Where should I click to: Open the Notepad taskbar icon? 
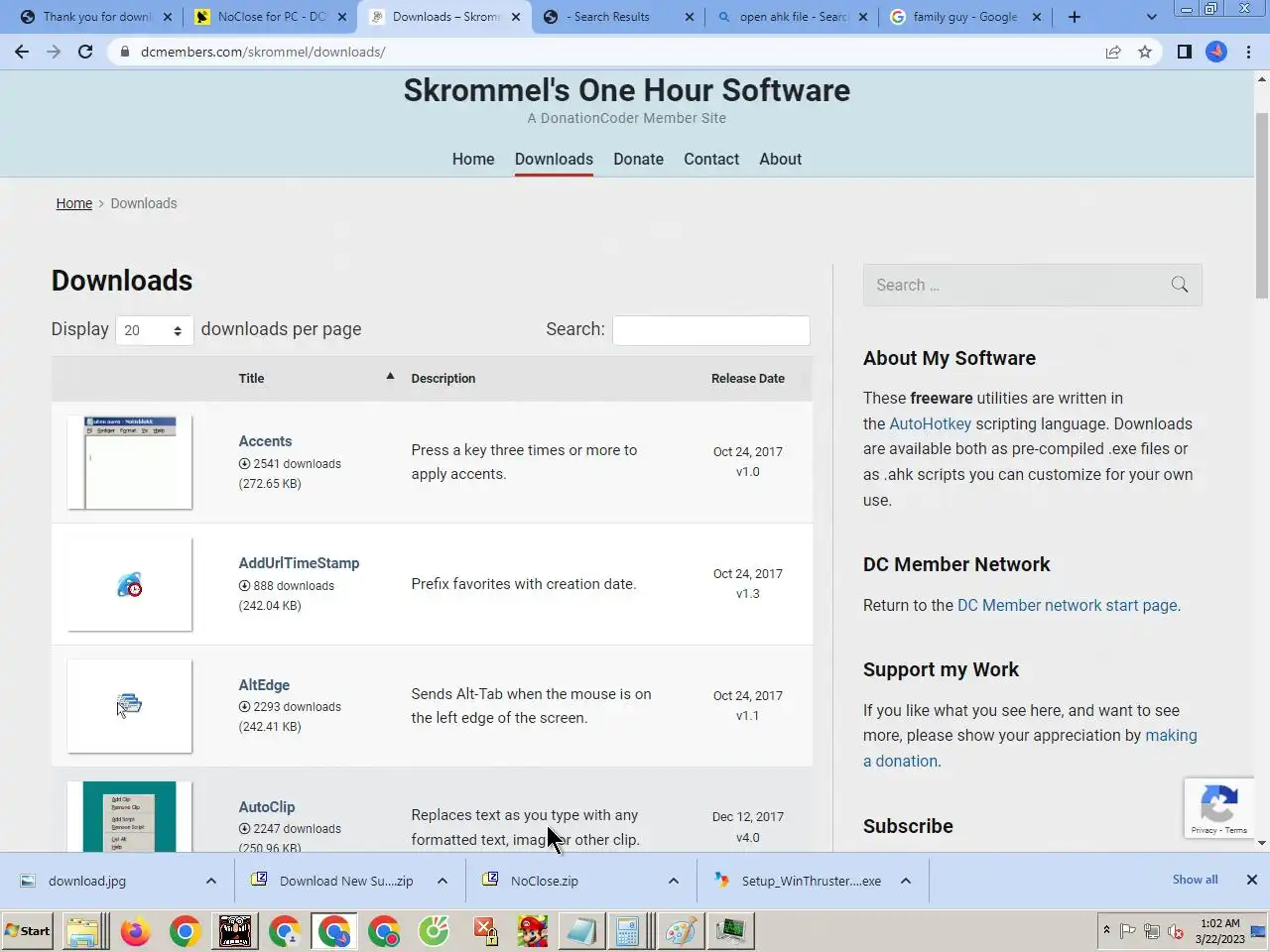pos(581,931)
